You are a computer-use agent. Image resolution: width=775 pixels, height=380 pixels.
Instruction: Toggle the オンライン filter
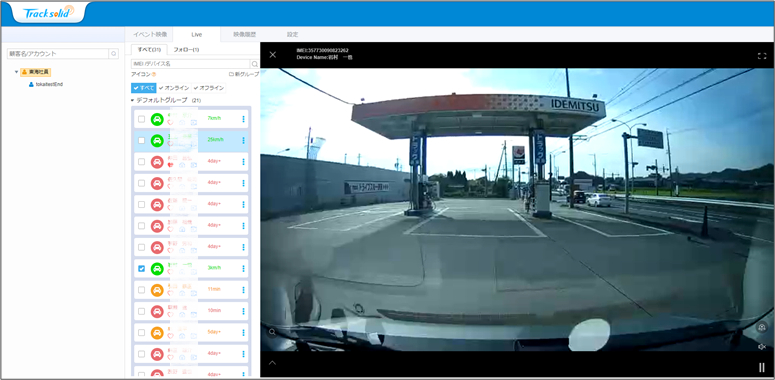point(174,88)
